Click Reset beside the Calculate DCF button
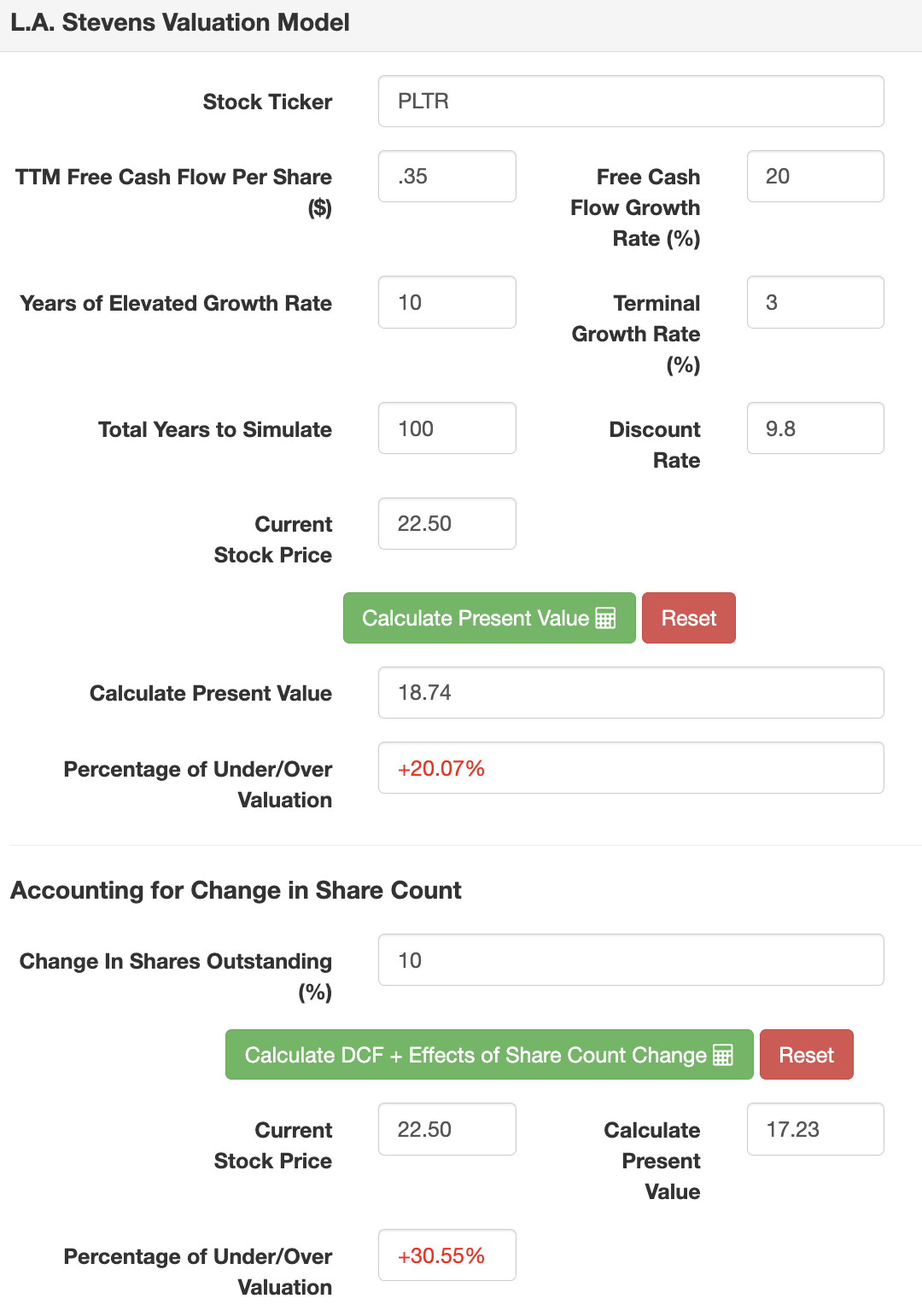922x1316 pixels. 806,1056
